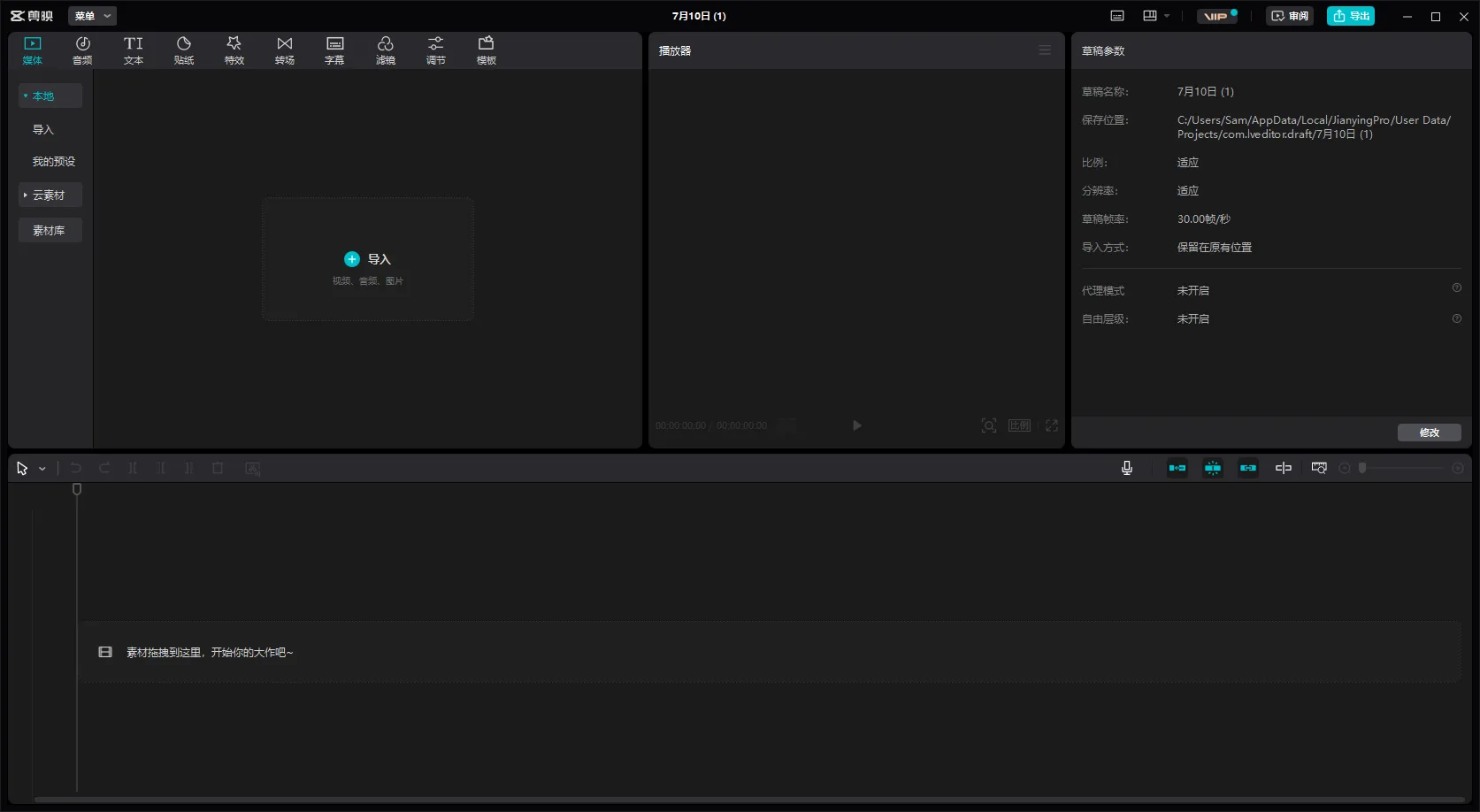This screenshot has height=812, width=1480.
Task: Open the 音频 (Audio) panel
Action: point(82,50)
